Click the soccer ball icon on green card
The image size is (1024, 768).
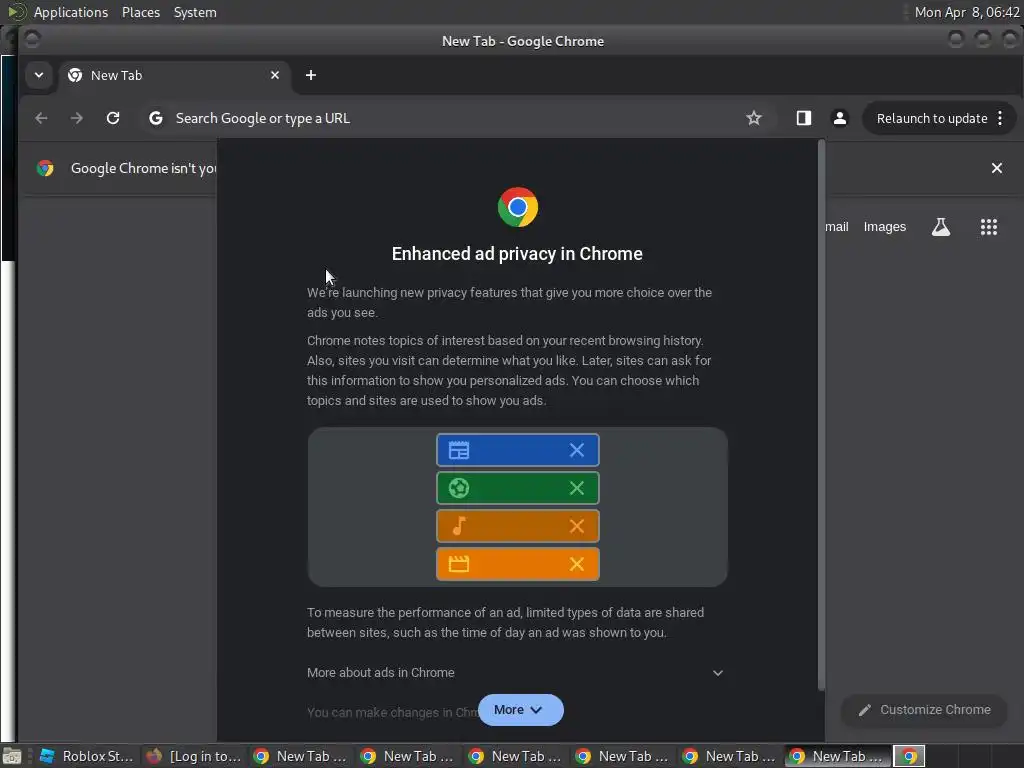click(458, 488)
